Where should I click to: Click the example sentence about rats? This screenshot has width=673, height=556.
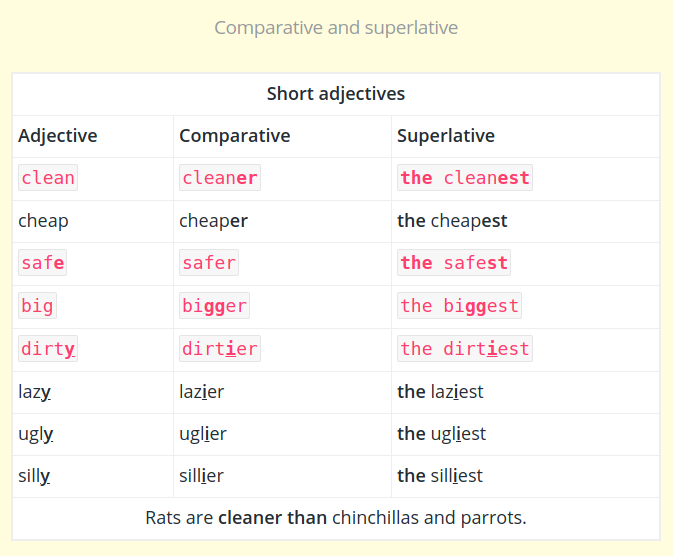click(x=336, y=518)
